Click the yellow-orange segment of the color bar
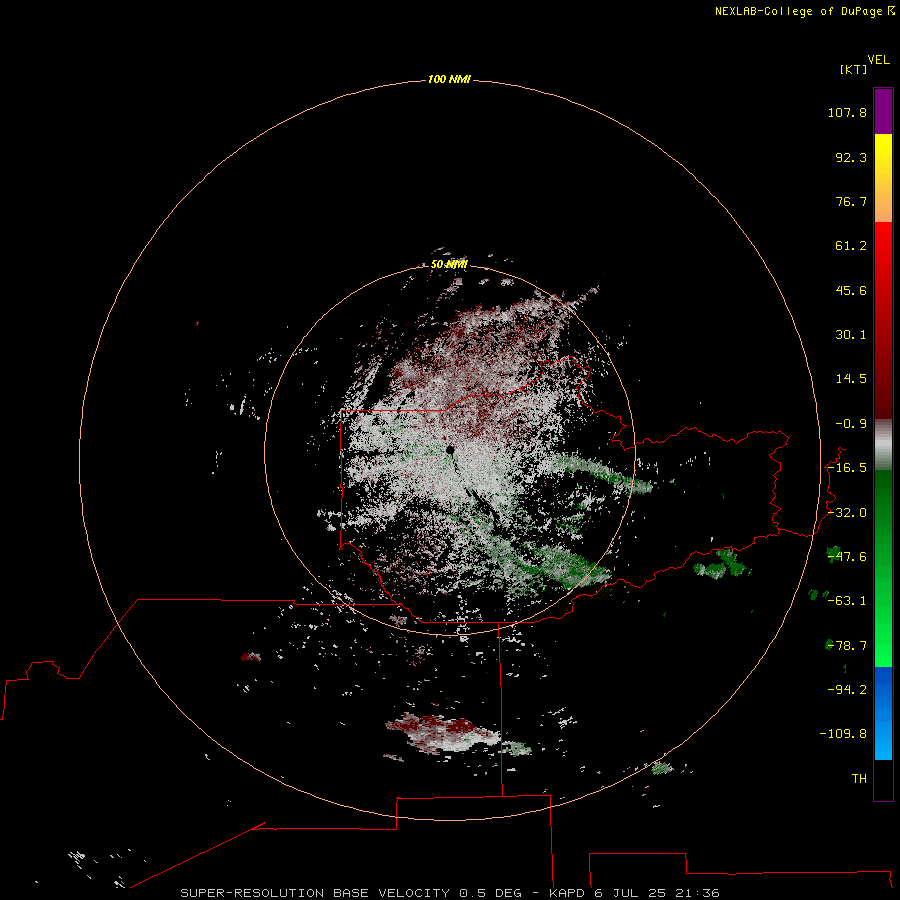The image size is (900, 900). coord(883,178)
